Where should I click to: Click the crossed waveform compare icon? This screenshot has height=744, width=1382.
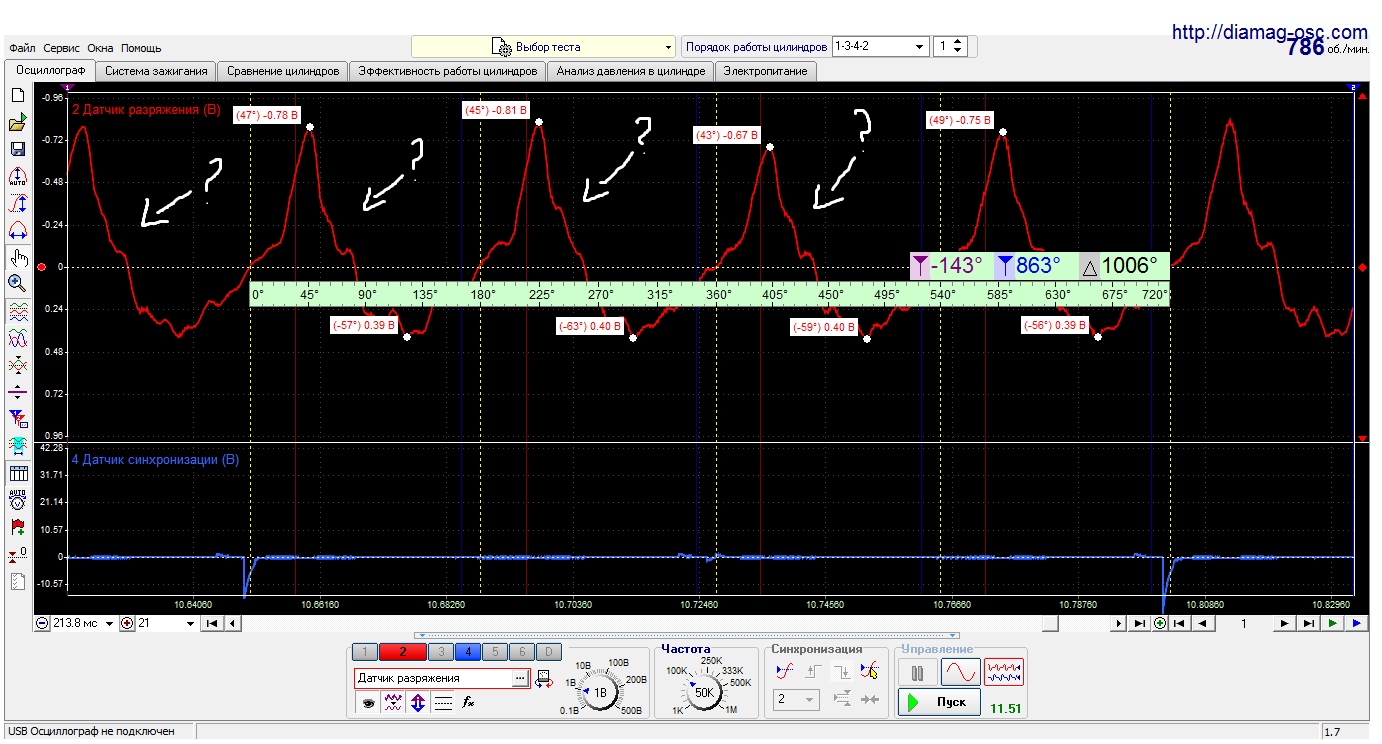(17, 366)
